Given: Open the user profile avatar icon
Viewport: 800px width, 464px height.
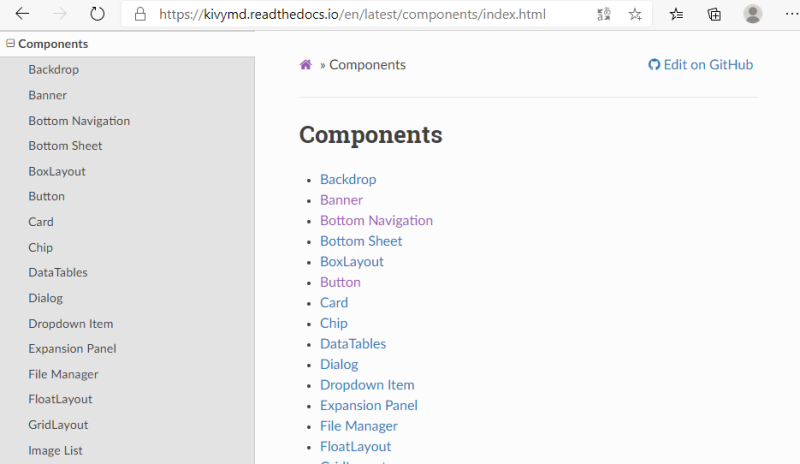Looking at the screenshot, I should 753,14.
